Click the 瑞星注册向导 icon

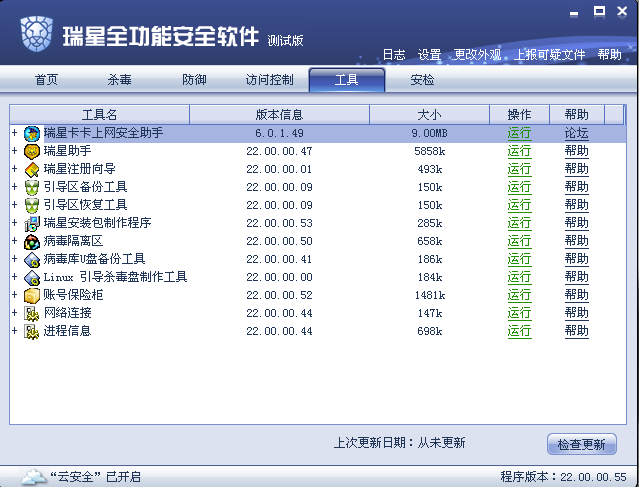[32, 169]
